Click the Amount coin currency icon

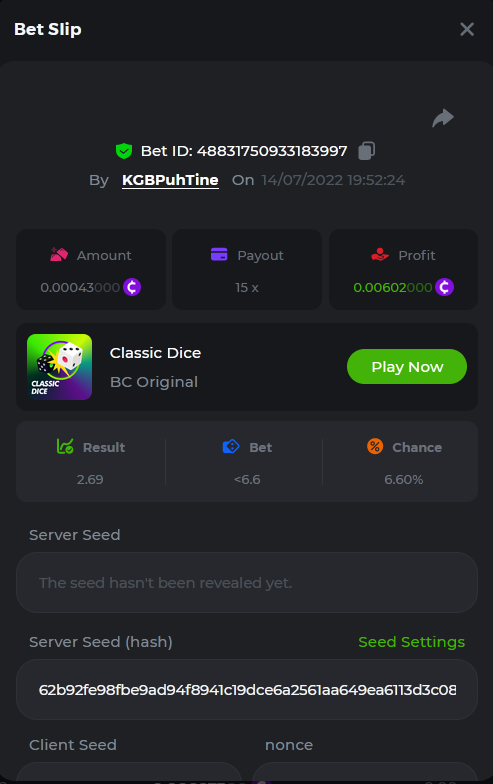132,287
